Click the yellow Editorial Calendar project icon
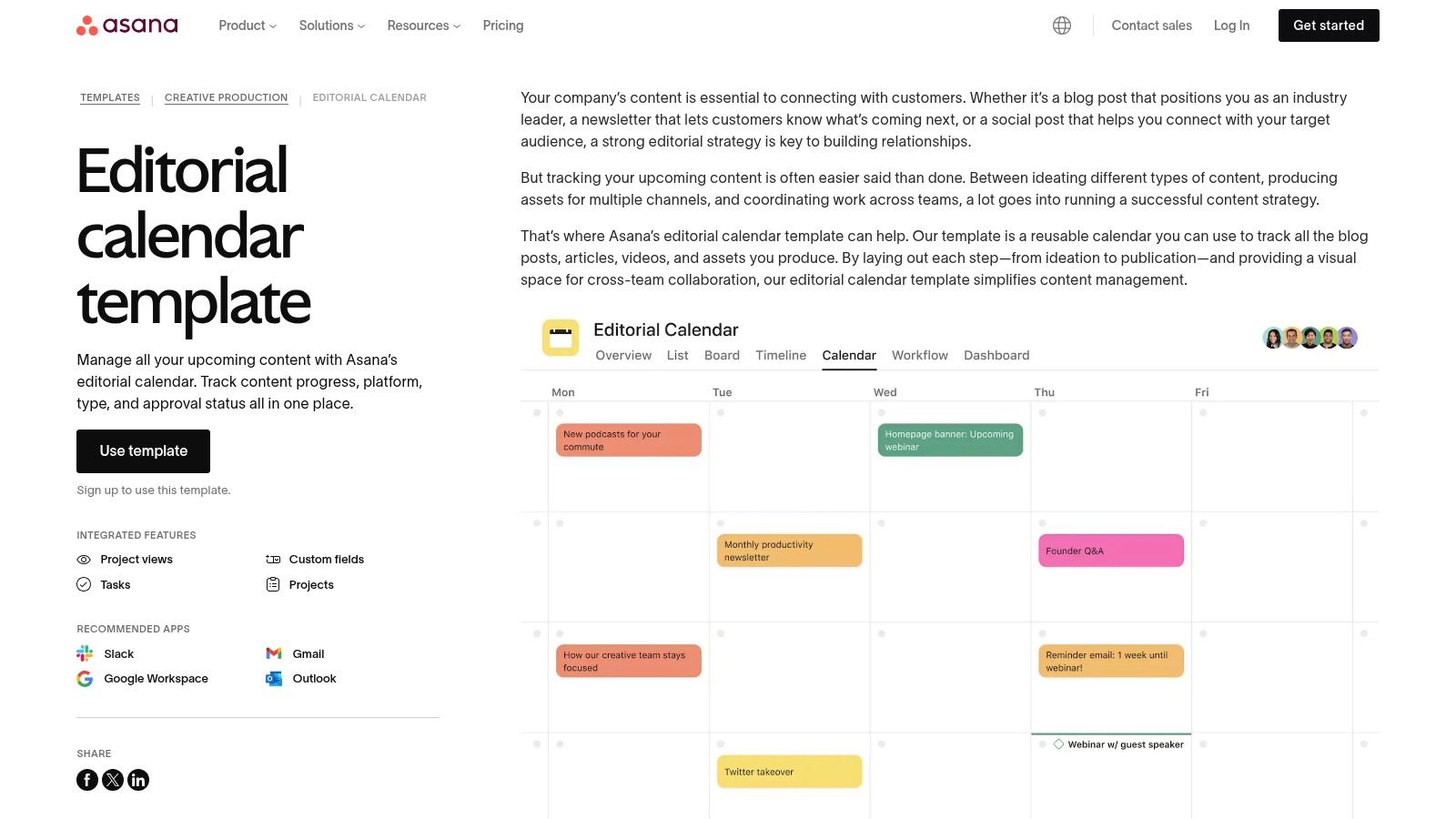The image size is (1456, 819). coord(561,338)
